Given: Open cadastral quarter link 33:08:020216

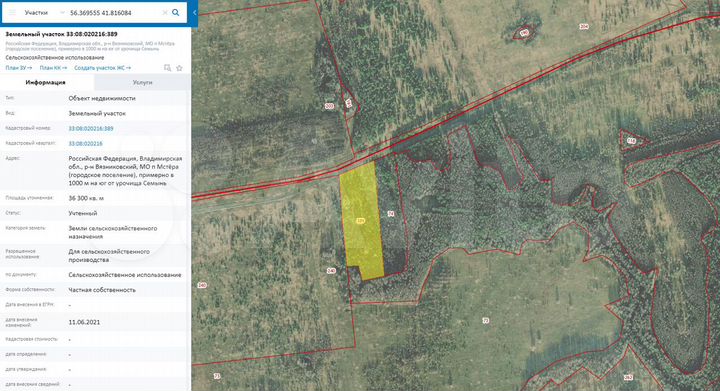Looking at the screenshot, I should coord(85,144).
